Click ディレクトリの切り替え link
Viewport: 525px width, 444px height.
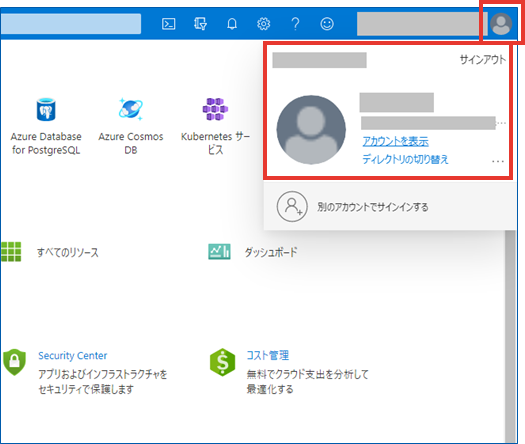point(405,159)
